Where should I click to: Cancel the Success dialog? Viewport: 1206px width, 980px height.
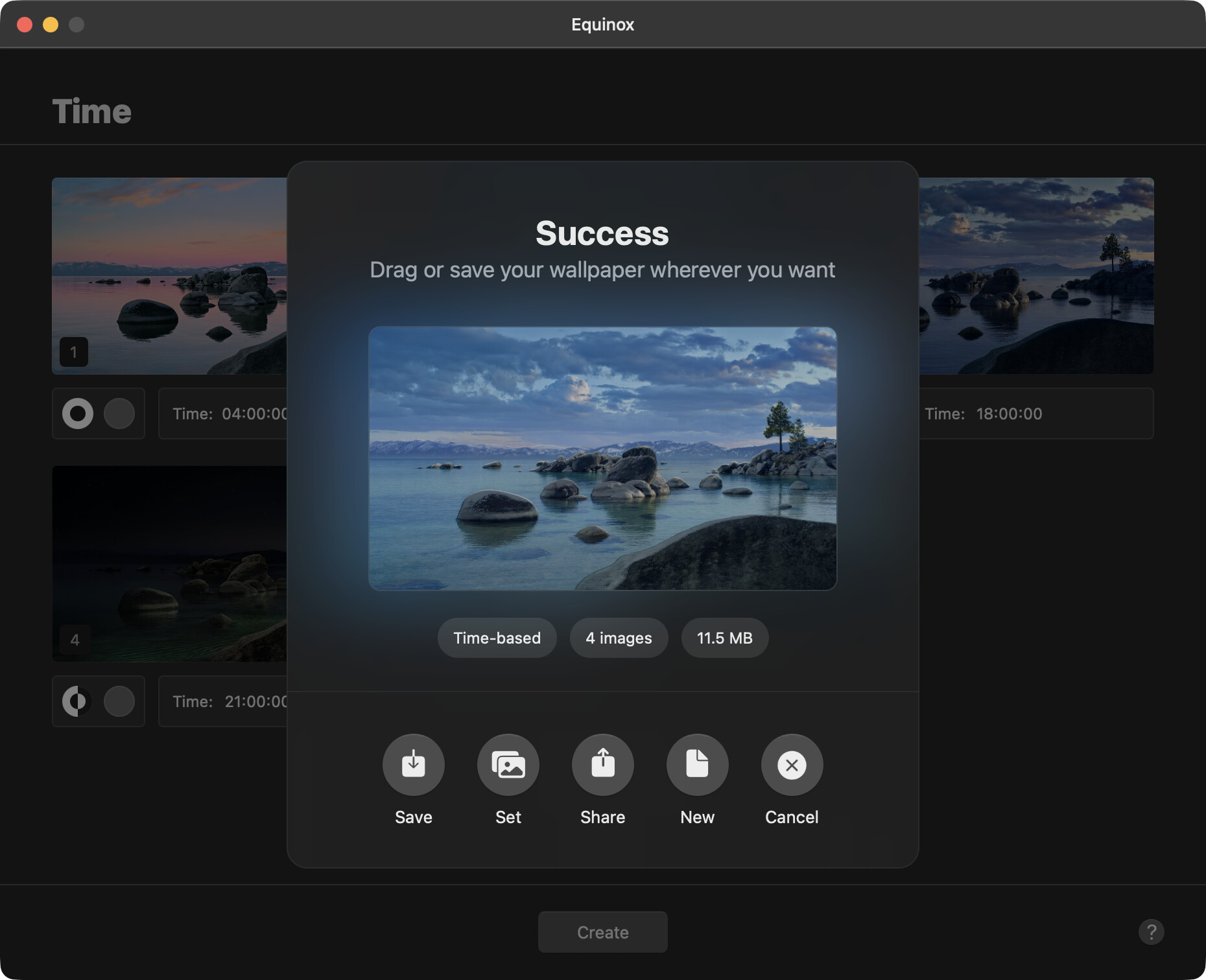click(792, 765)
